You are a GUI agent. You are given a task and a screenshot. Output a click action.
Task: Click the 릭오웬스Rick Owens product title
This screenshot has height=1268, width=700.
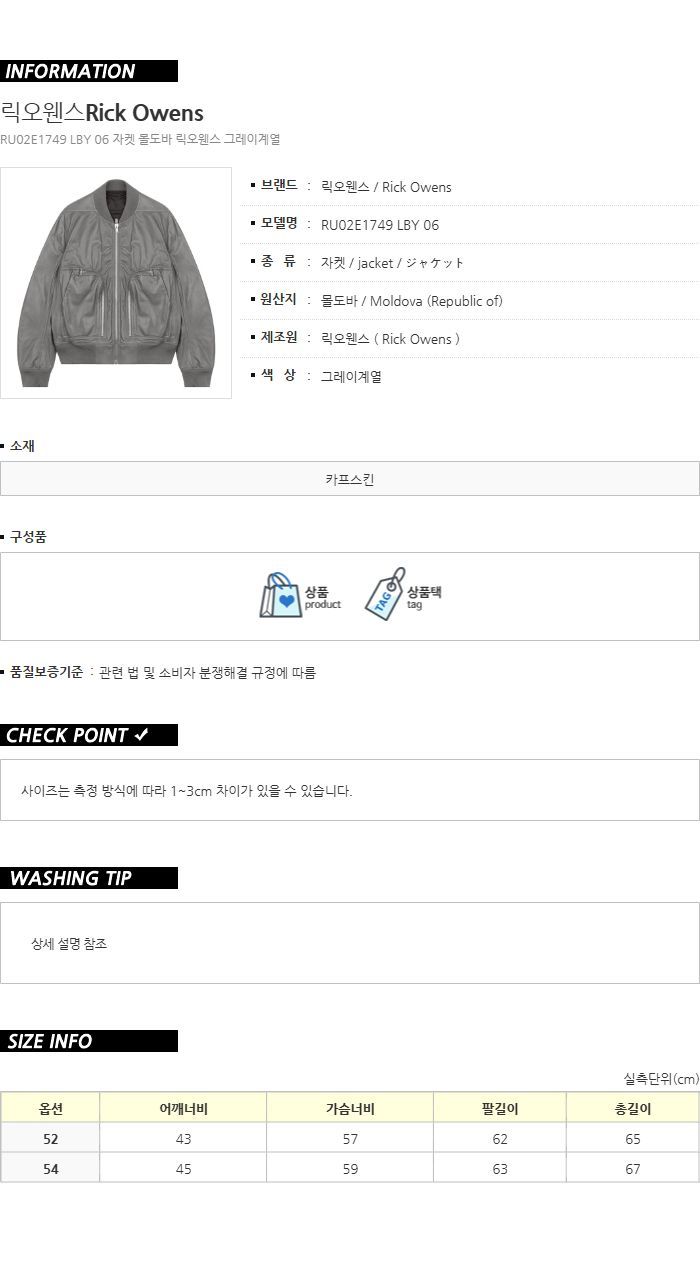[102, 112]
